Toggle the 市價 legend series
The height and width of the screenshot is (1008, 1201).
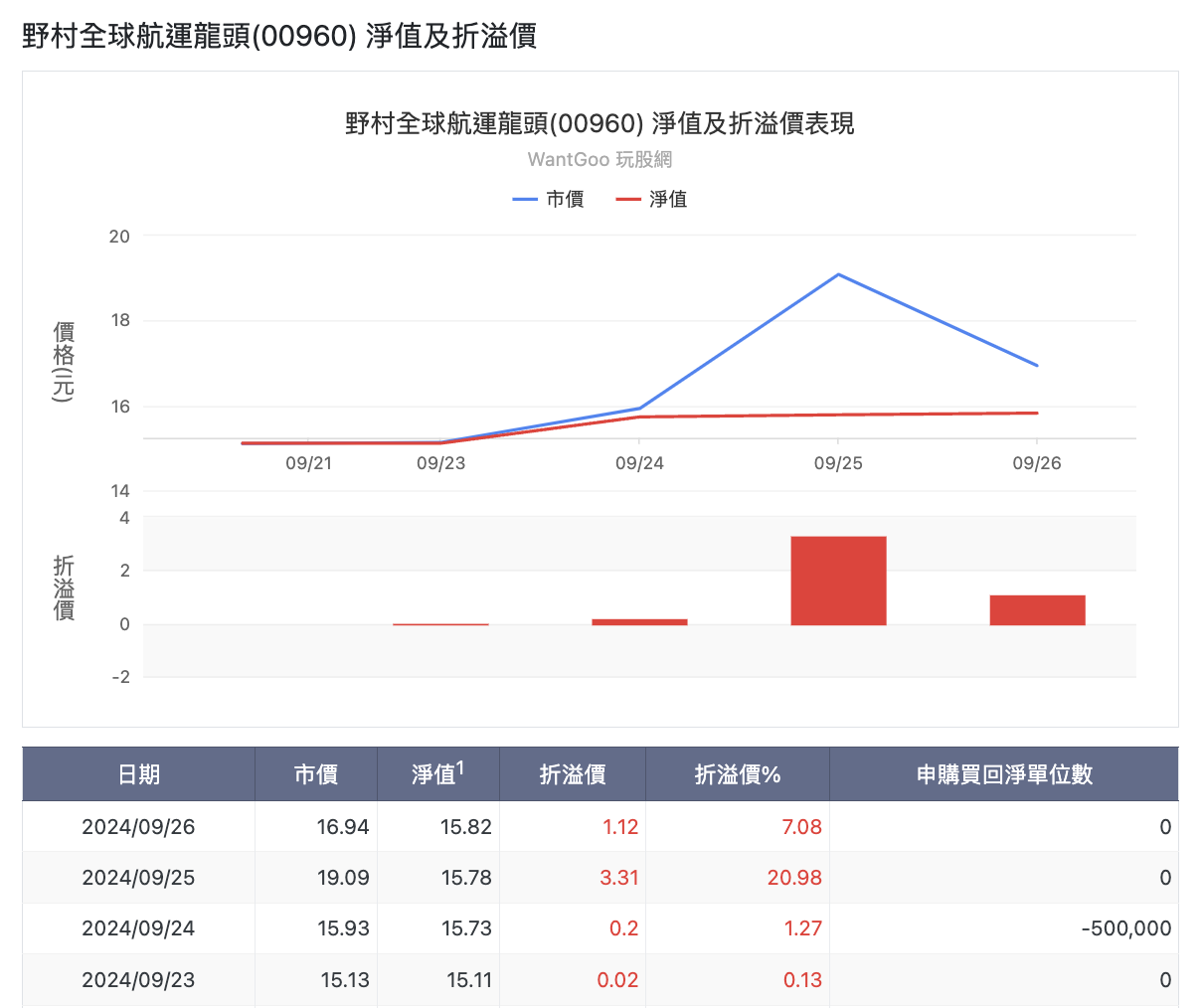[548, 199]
